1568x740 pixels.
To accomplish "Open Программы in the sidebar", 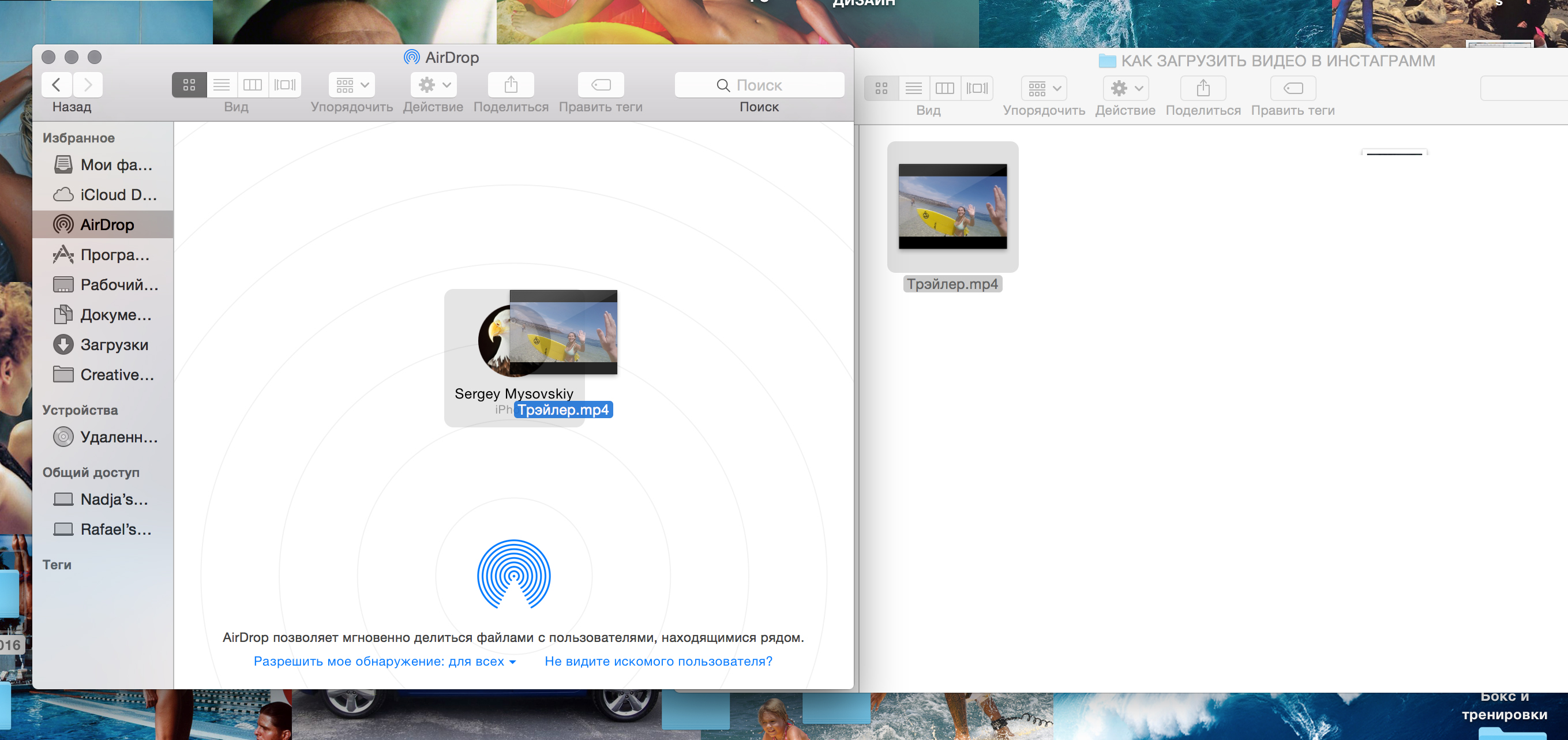I will pyautogui.click(x=103, y=254).
